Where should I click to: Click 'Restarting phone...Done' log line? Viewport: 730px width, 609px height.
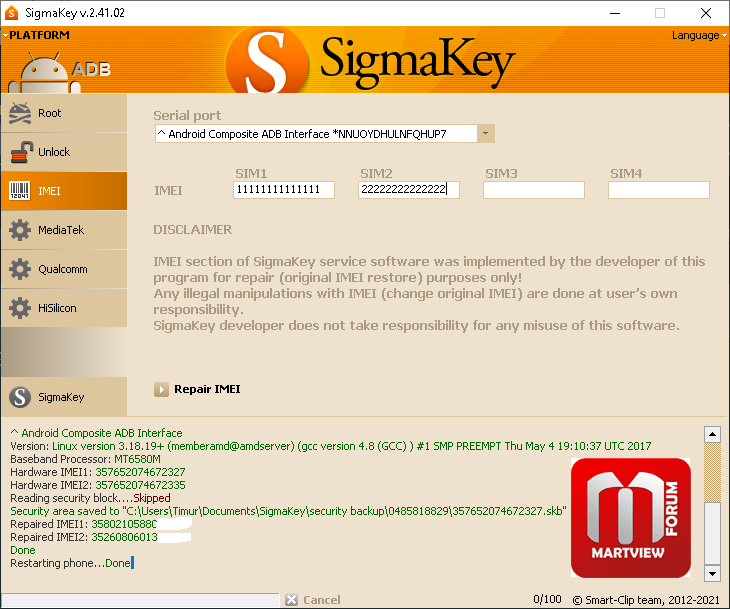(x=70, y=563)
